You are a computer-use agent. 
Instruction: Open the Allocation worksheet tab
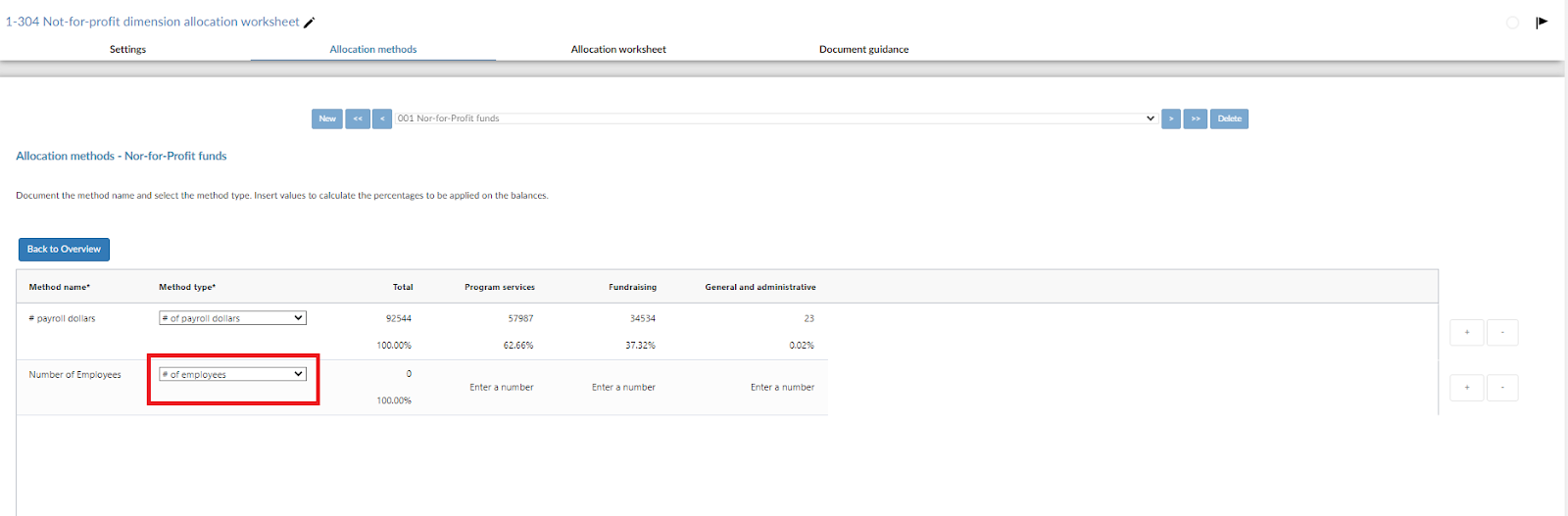coord(618,49)
